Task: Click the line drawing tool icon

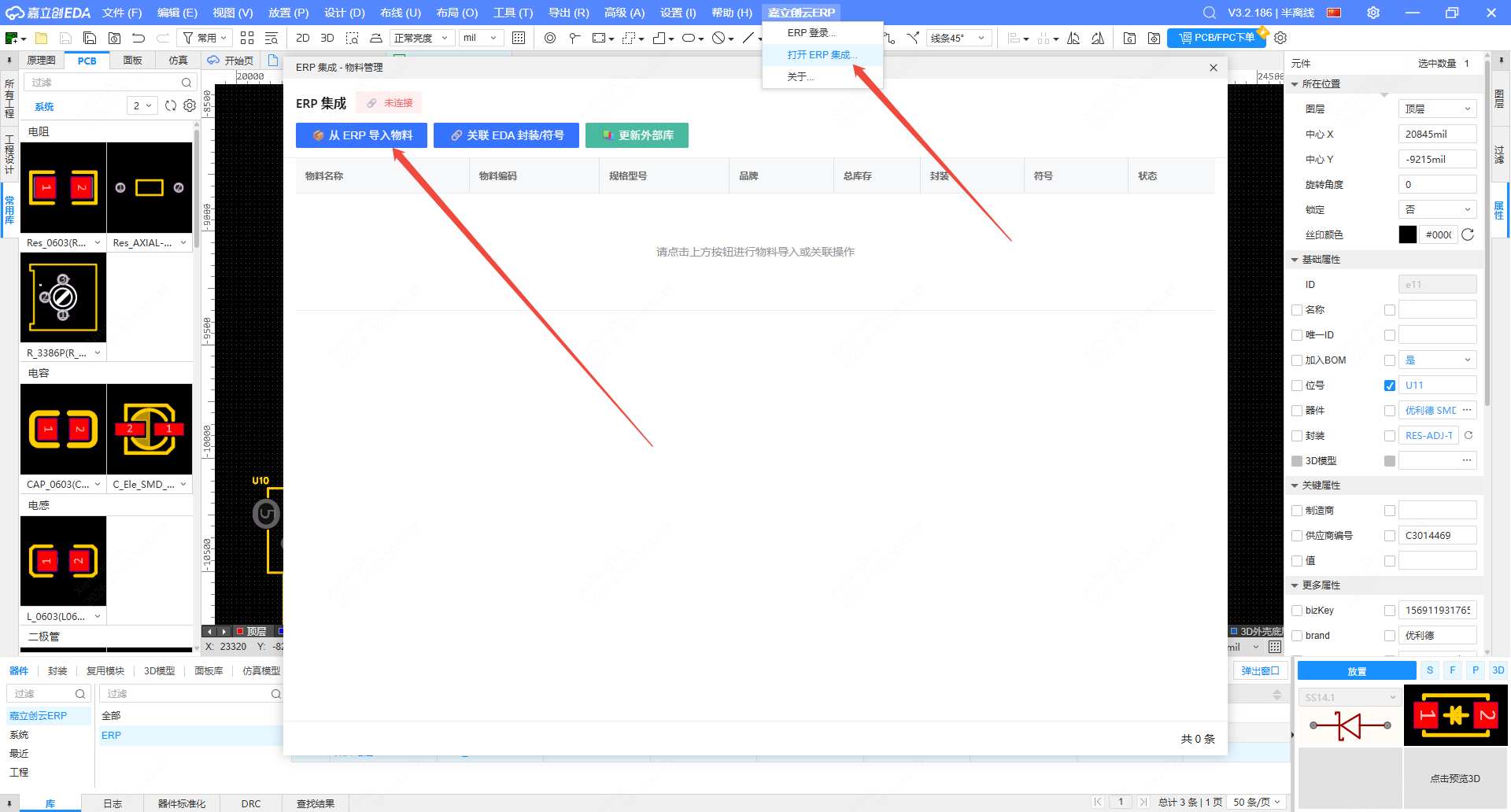Action: [x=748, y=38]
